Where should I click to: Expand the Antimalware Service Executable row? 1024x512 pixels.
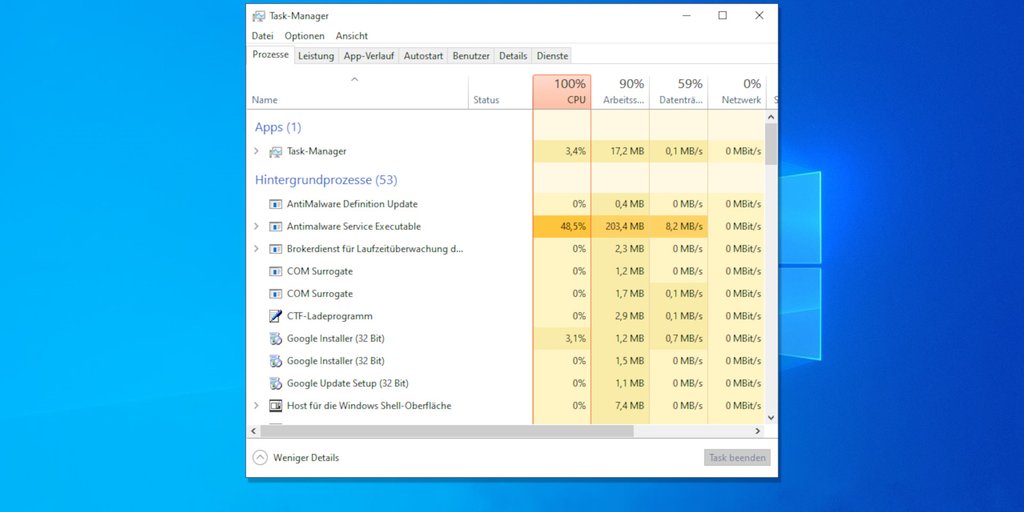point(256,227)
